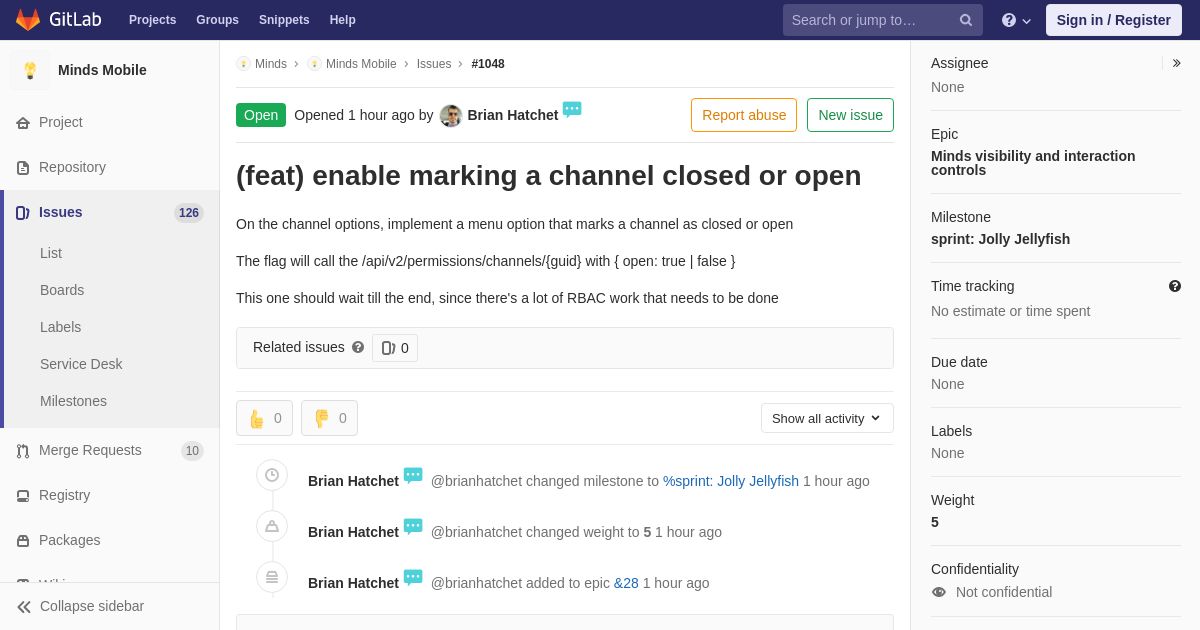Click the Minds Mobile breadcrumb link
The height and width of the screenshot is (630, 1200).
point(361,64)
